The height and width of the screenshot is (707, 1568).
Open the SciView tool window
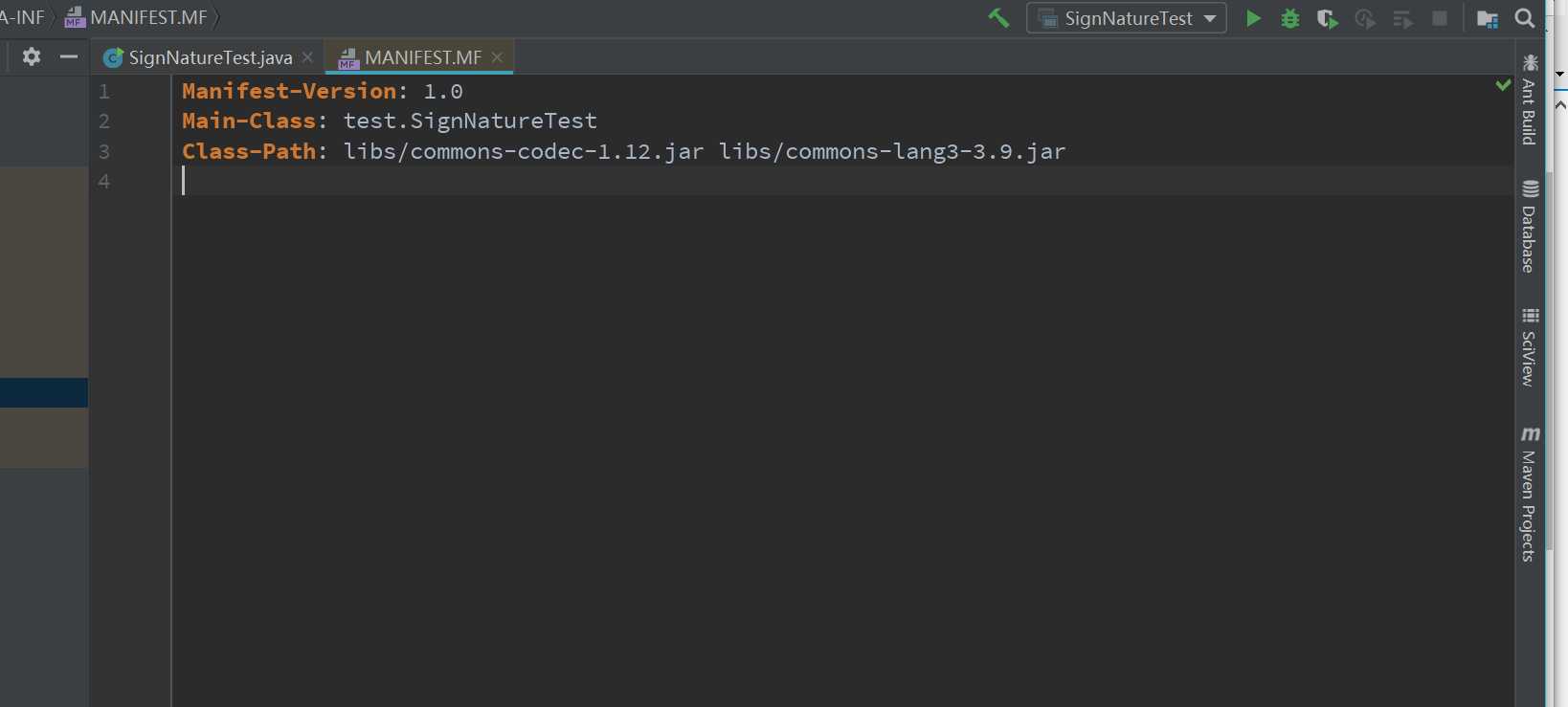point(1529,347)
